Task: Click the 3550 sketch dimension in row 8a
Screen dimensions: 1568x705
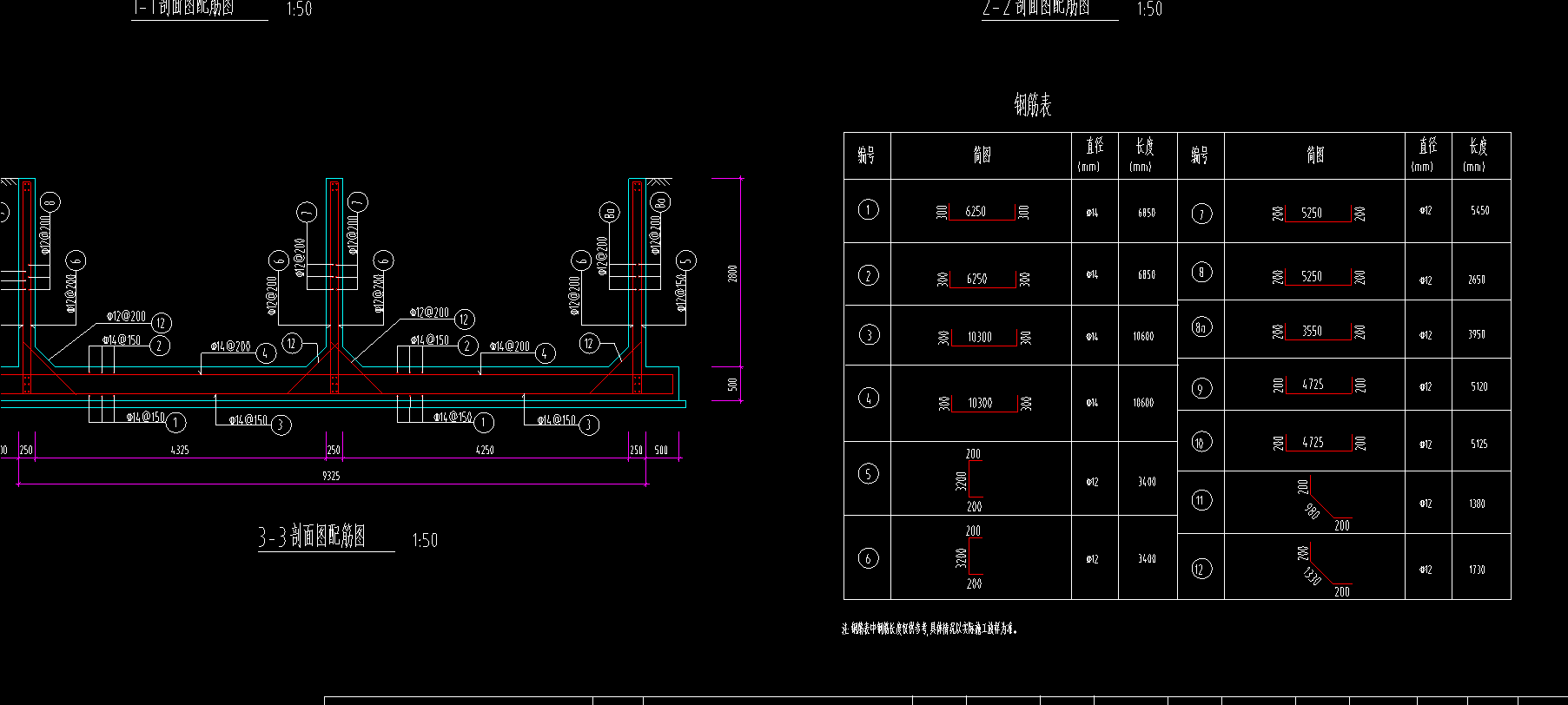Action: [x=1312, y=331]
